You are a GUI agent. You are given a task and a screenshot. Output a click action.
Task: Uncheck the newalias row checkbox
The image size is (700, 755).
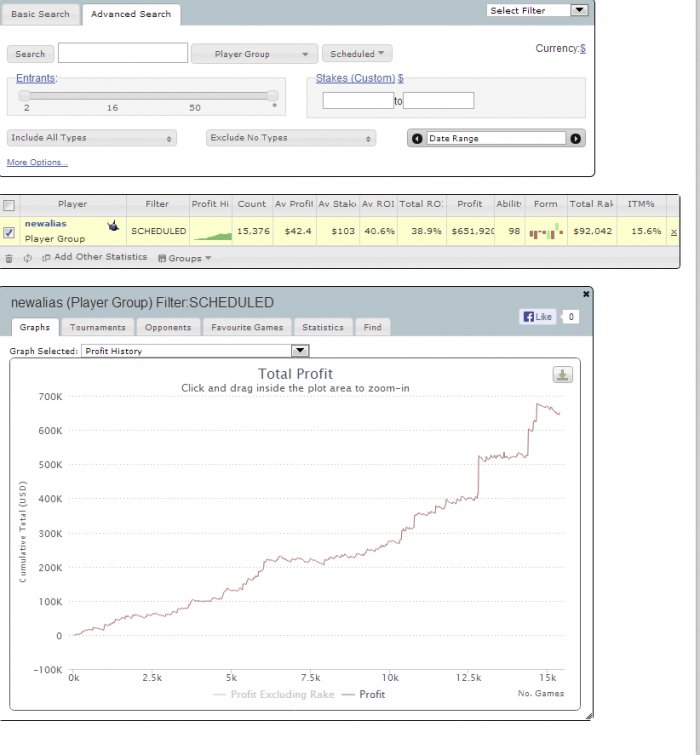point(9,233)
